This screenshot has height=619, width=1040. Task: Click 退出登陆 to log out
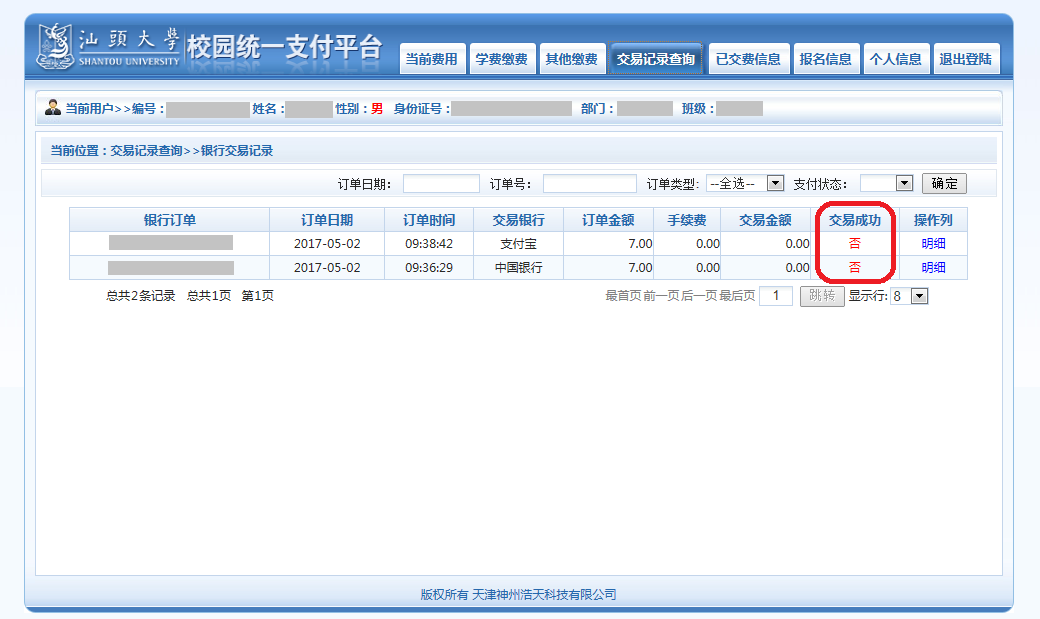pyautogui.click(x=966, y=59)
